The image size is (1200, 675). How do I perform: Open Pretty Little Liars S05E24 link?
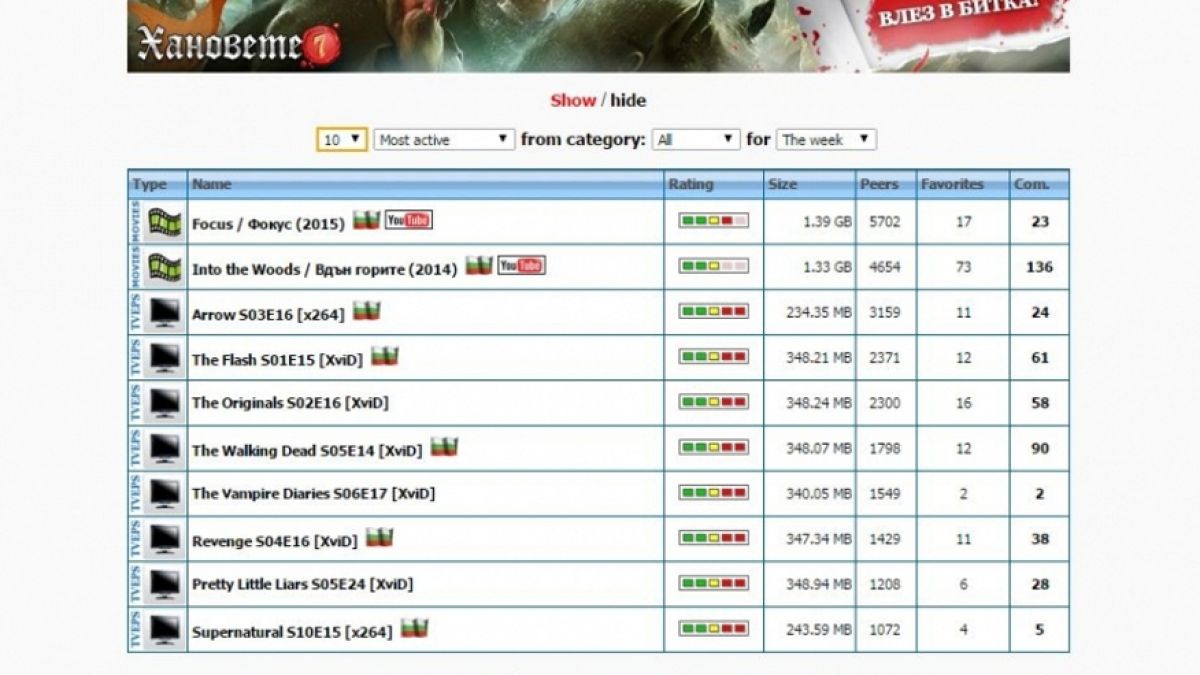pos(302,584)
